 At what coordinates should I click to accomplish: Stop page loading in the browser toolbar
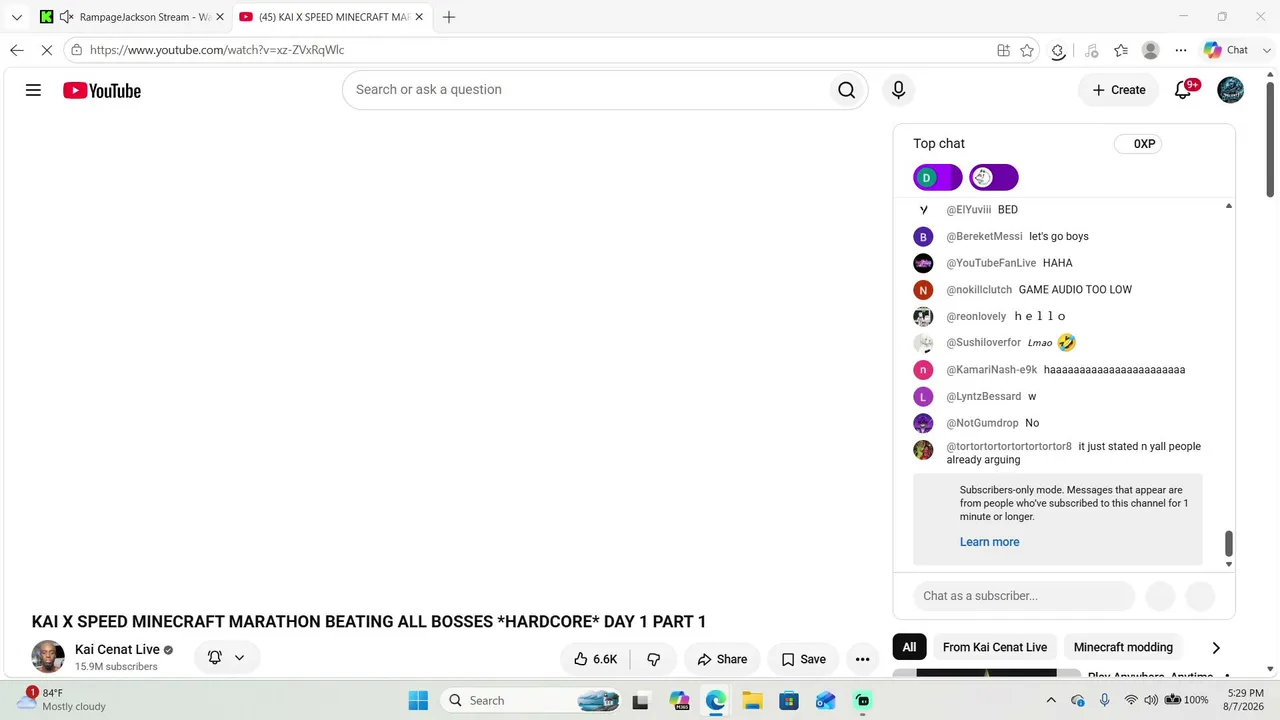coord(46,50)
